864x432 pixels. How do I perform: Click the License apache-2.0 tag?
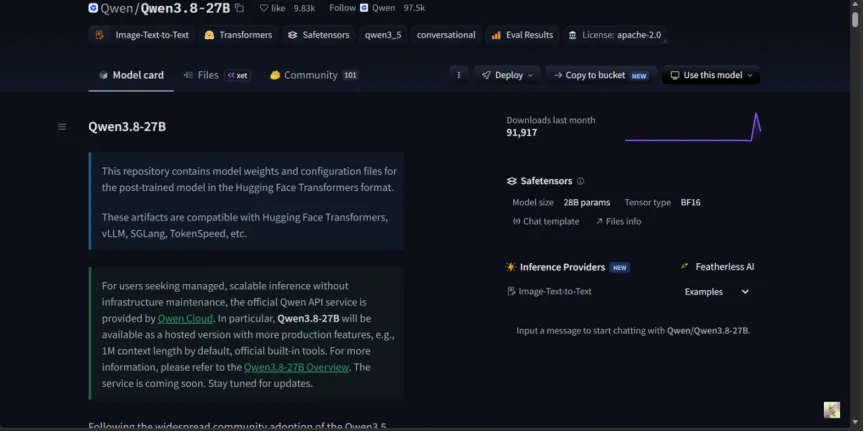(x=615, y=35)
